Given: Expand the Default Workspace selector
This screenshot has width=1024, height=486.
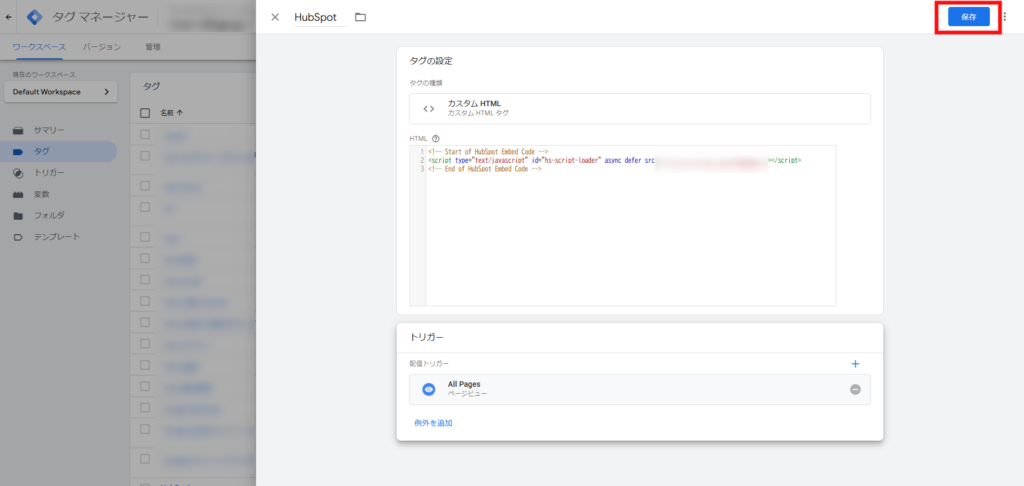Looking at the screenshot, I should click(61, 92).
